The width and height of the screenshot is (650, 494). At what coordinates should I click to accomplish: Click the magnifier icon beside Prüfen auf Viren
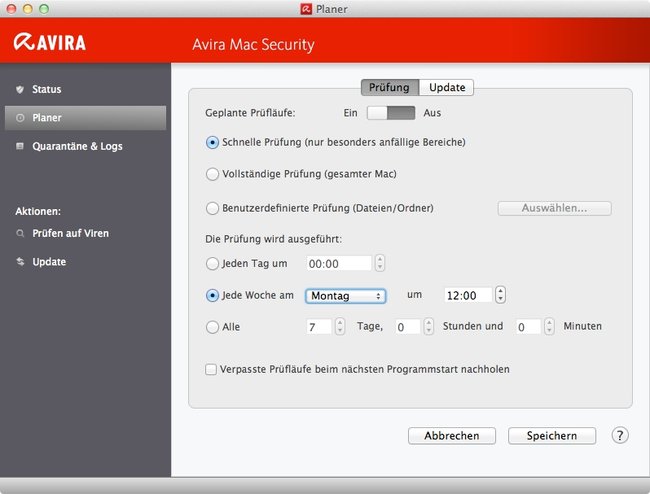click(x=20, y=233)
